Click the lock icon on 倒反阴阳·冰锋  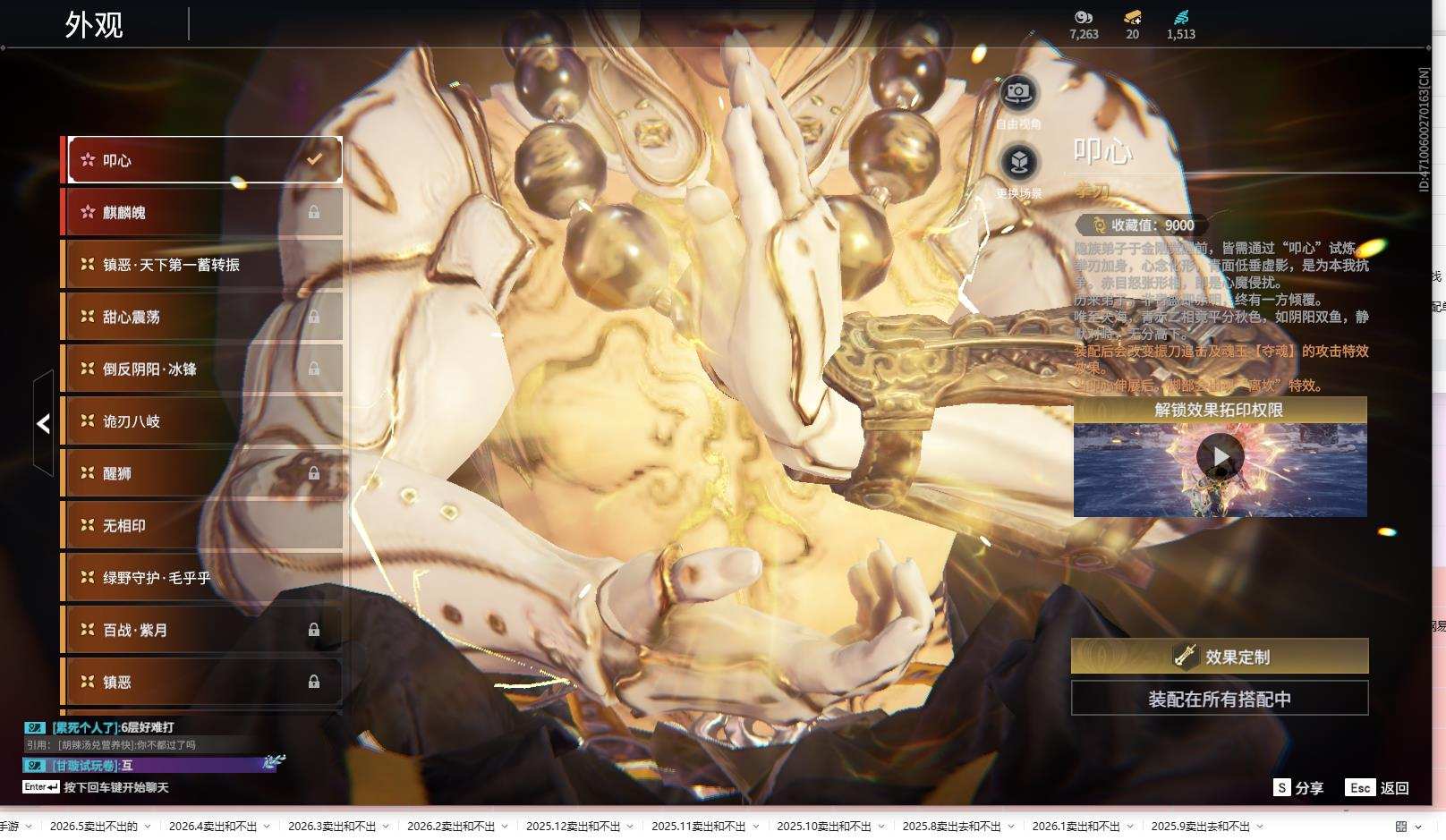pos(314,369)
